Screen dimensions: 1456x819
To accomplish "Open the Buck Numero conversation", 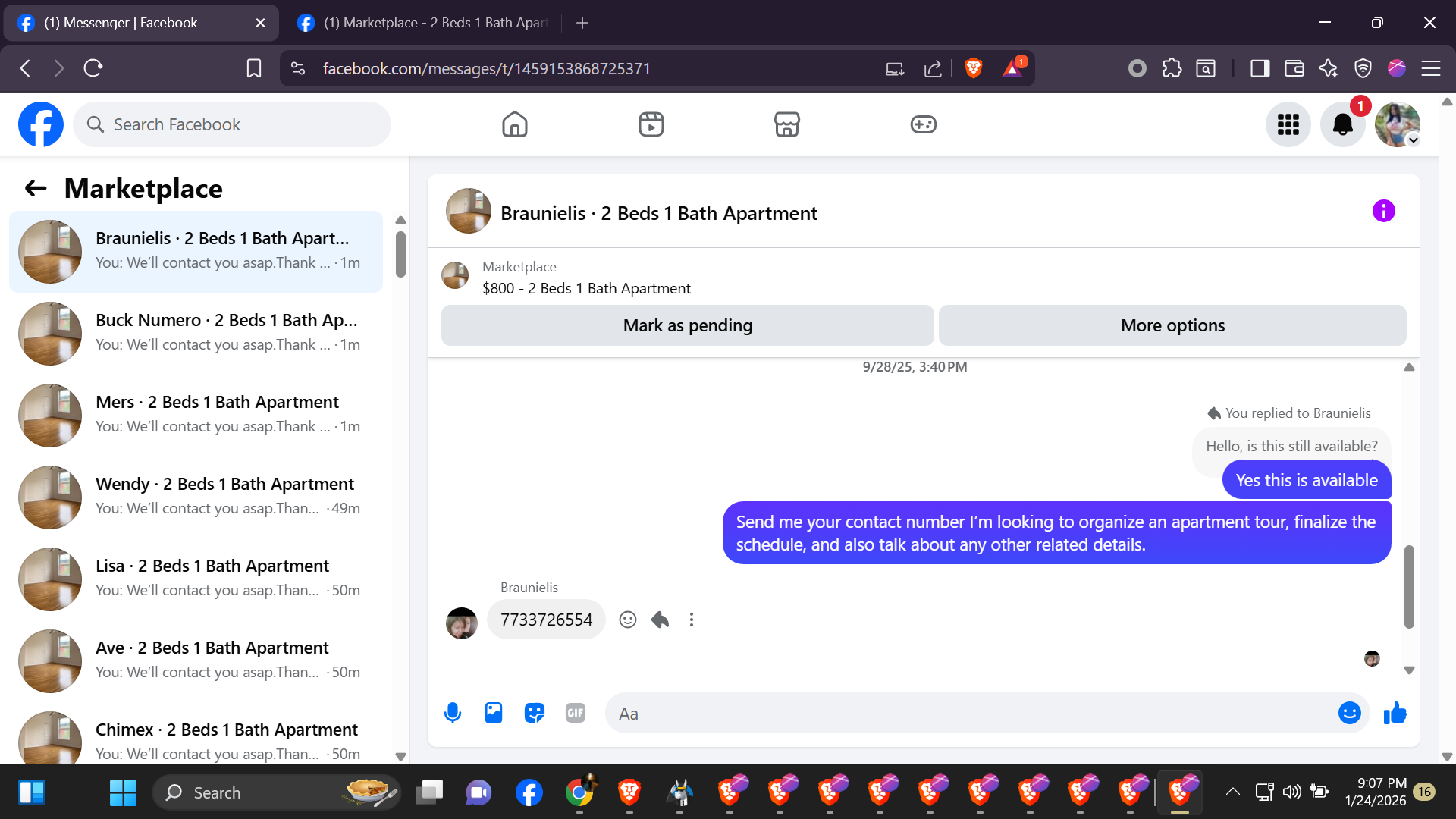I will point(197,332).
